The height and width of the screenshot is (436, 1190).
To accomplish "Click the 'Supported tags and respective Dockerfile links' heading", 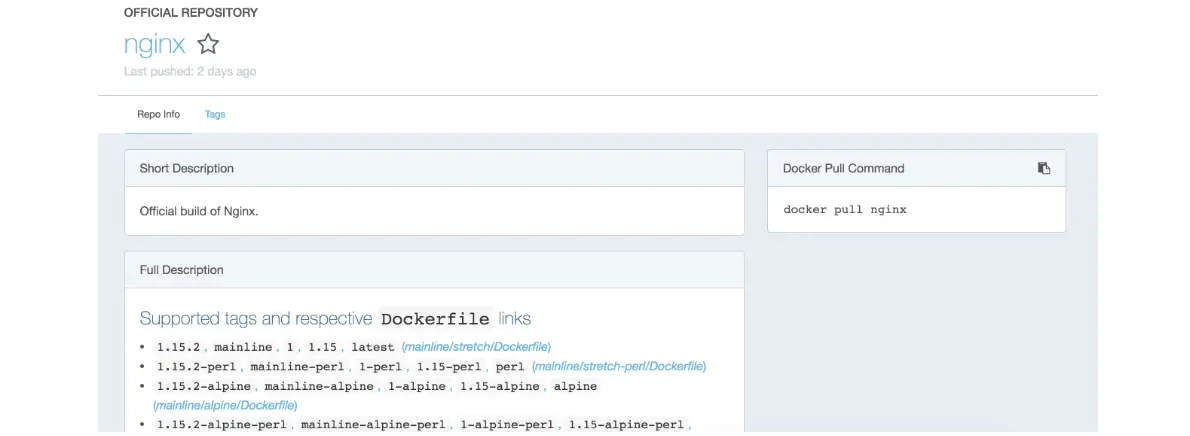I will pyautogui.click(x=335, y=318).
